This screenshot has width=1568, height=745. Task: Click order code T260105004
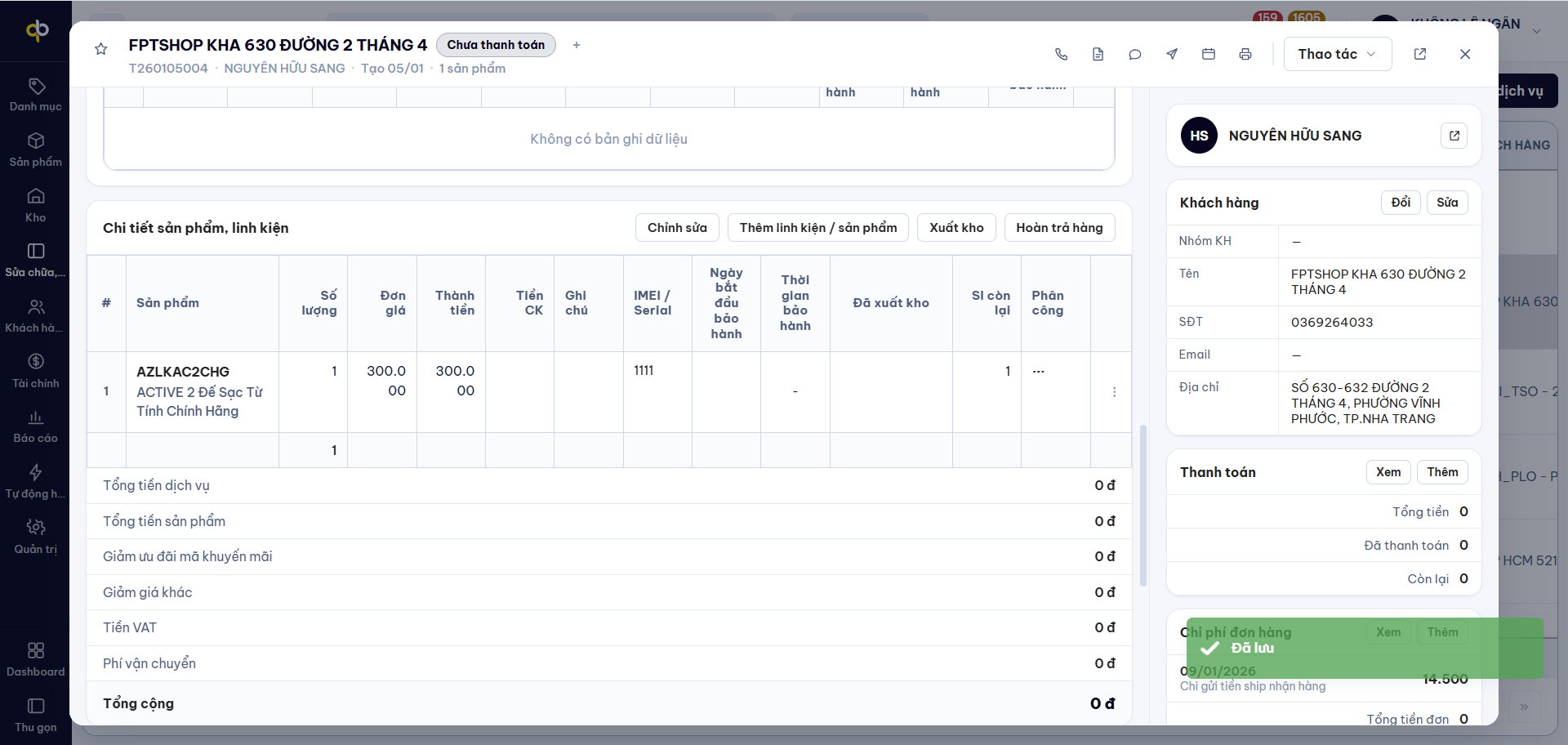point(168,69)
